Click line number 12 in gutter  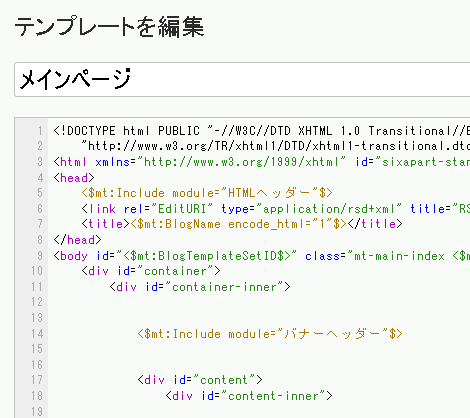[x=37, y=302]
